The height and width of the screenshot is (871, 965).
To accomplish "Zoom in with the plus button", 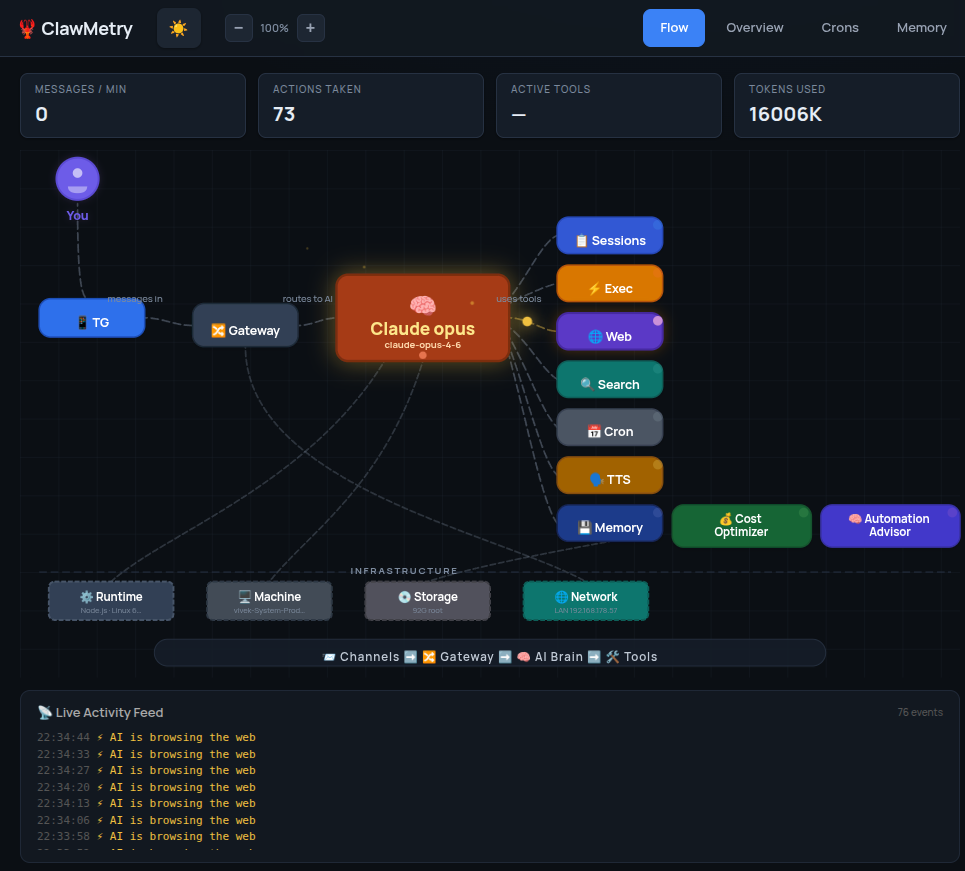I will click(310, 28).
